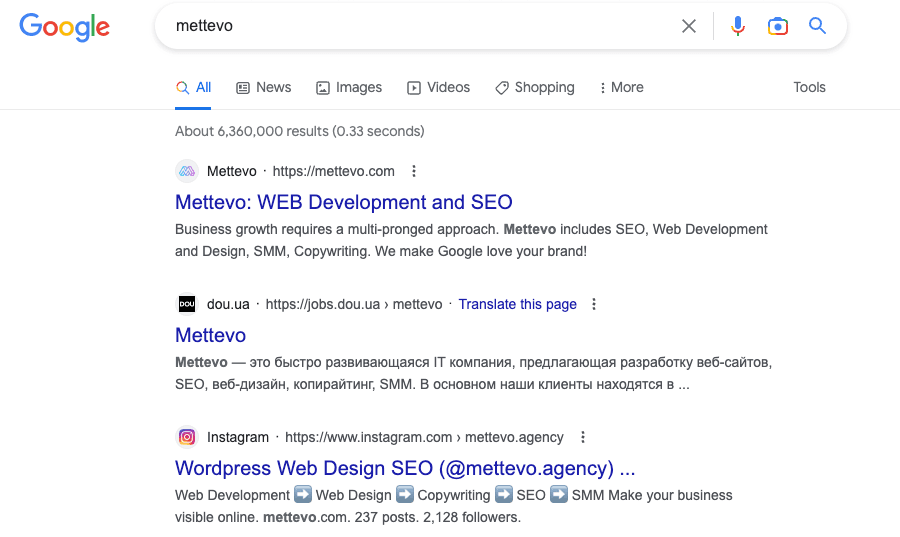
Task: Open three-dot menu beside dou.ua result
Action: pyautogui.click(x=594, y=304)
